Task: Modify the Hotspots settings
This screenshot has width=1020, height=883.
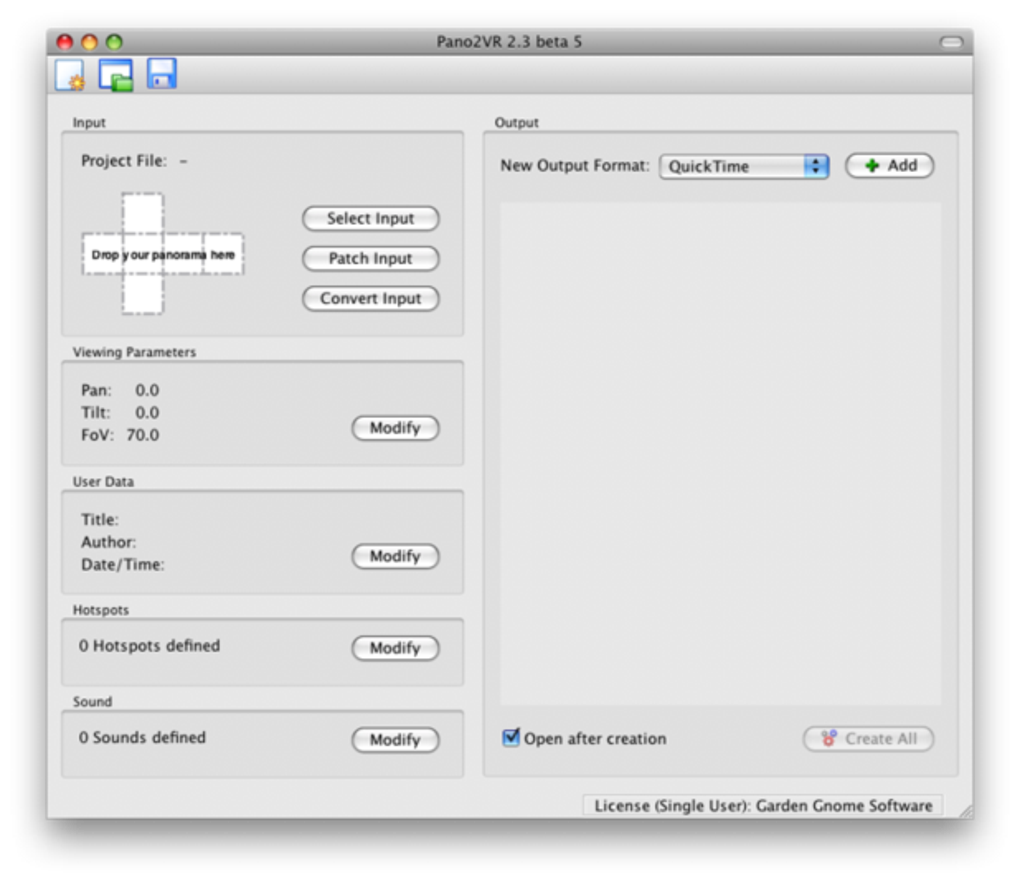Action: click(x=395, y=648)
